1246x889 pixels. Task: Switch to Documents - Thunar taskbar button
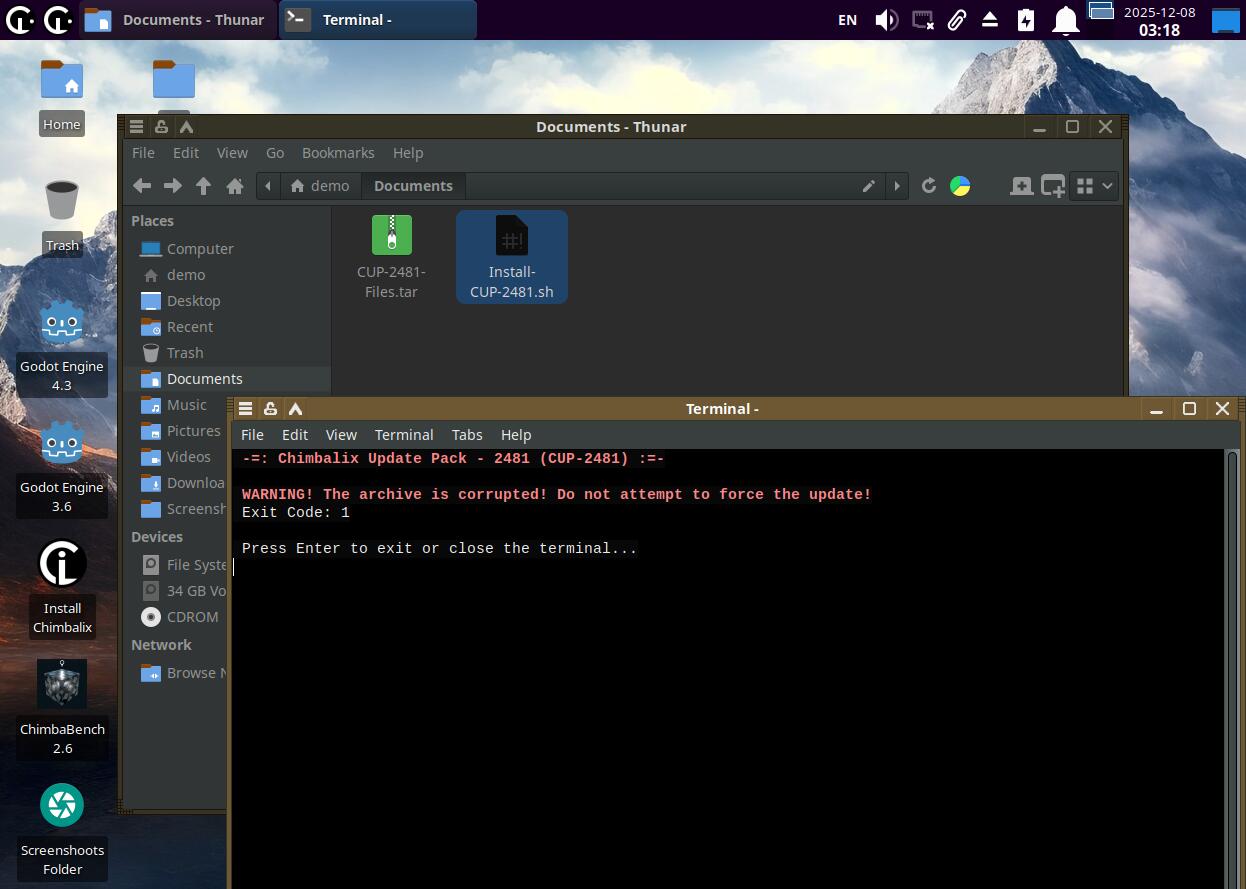tap(176, 20)
